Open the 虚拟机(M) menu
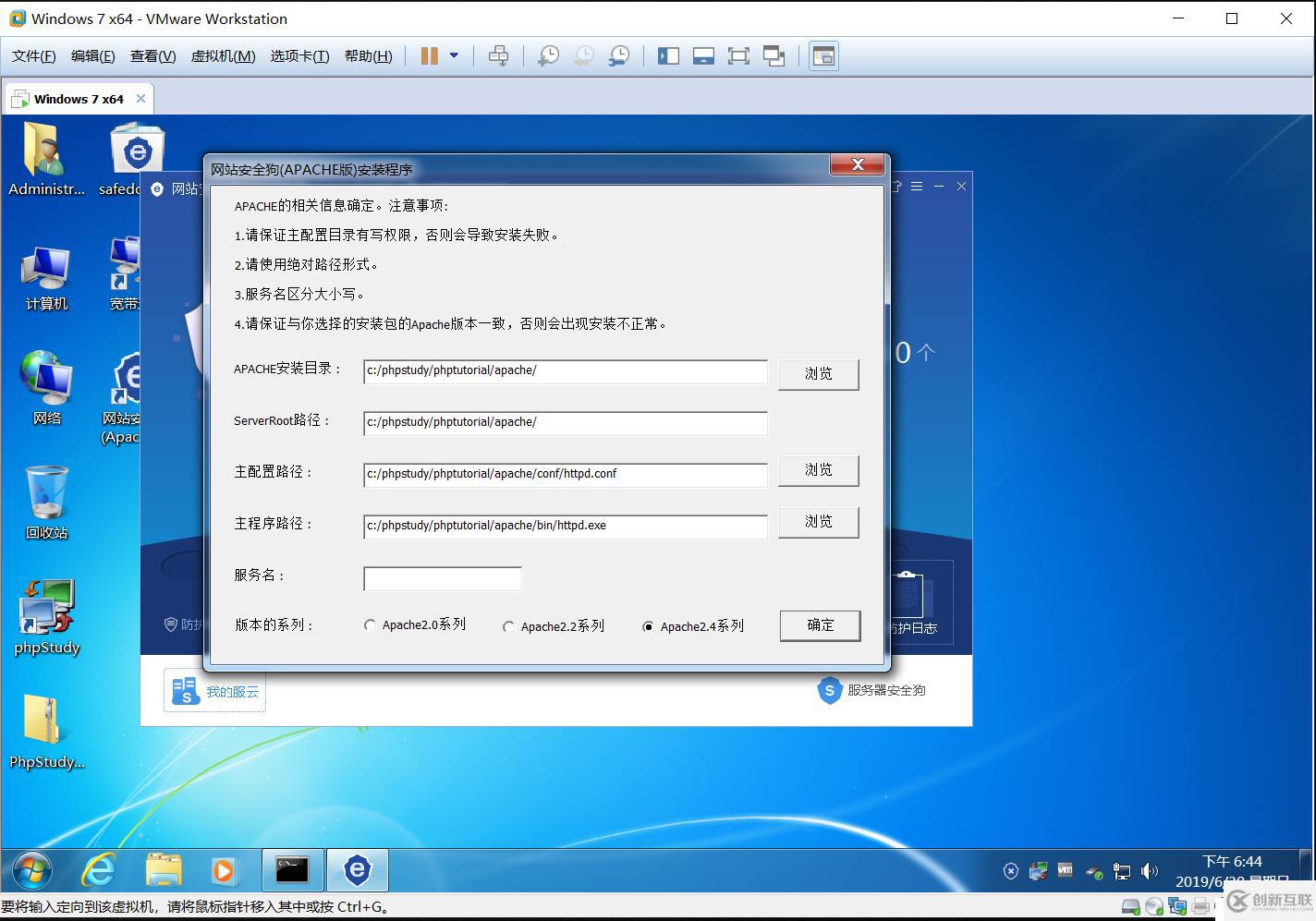Image resolution: width=1316 pixels, height=921 pixels. [223, 56]
